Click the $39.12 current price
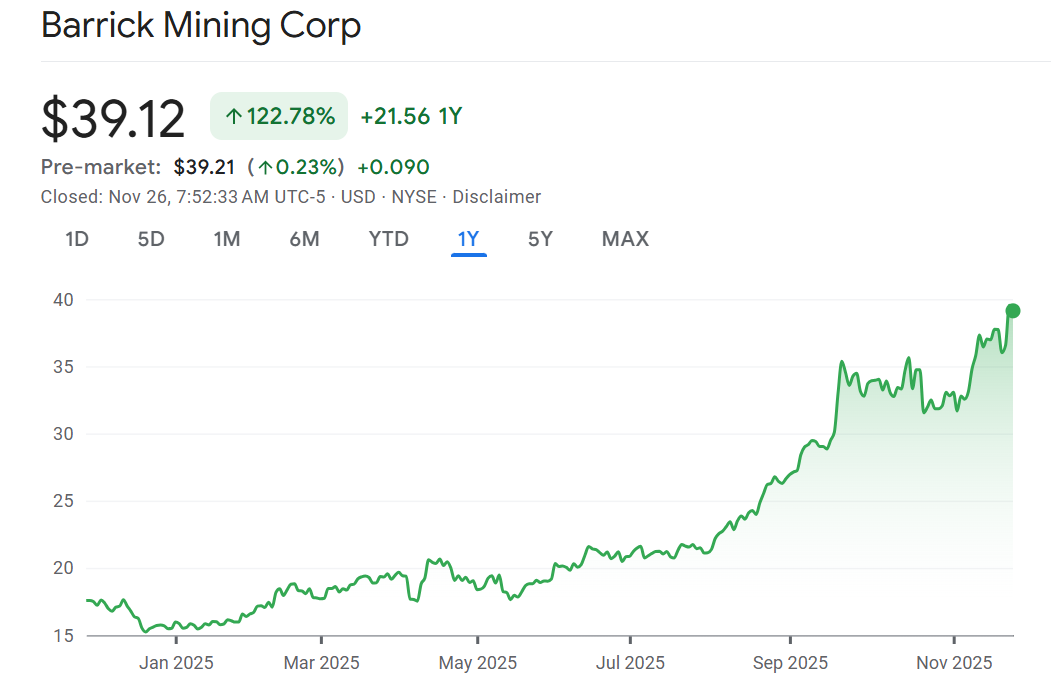Viewport: 1051px width, 696px height. tap(113, 119)
